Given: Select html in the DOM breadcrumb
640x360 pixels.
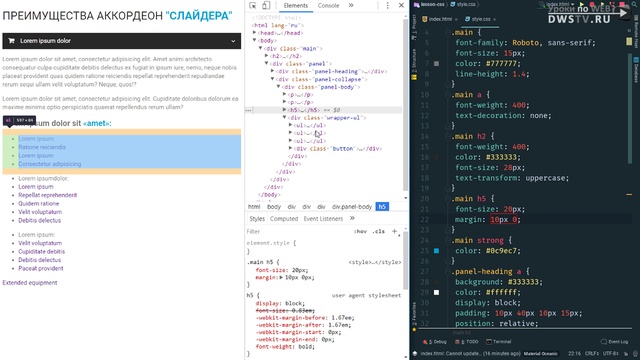Looking at the screenshot, I should coord(254,207).
